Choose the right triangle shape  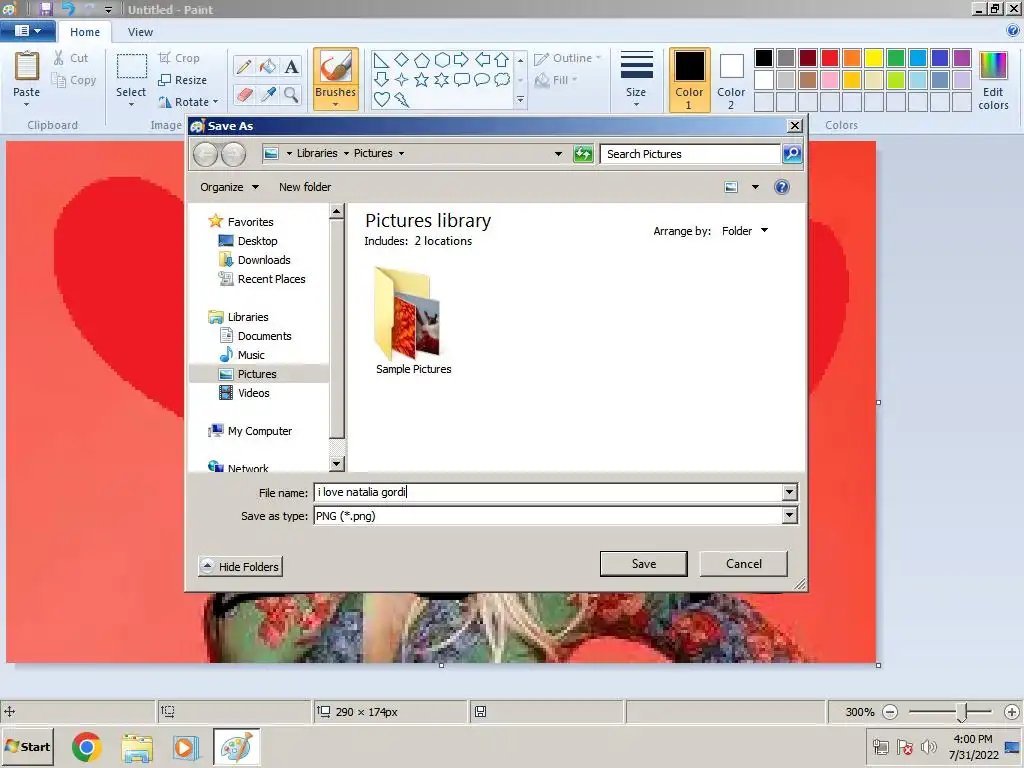381,61
